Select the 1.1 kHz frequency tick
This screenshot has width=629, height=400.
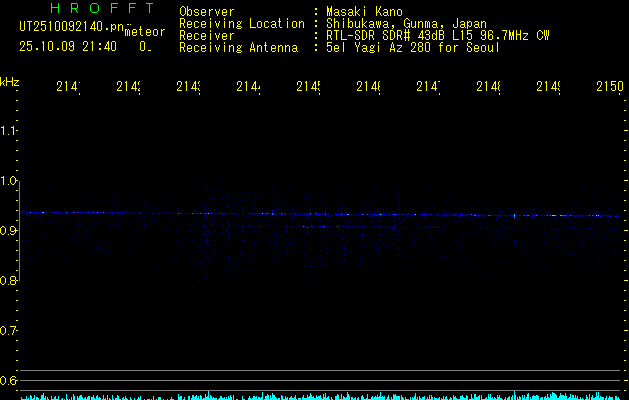[9, 131]
